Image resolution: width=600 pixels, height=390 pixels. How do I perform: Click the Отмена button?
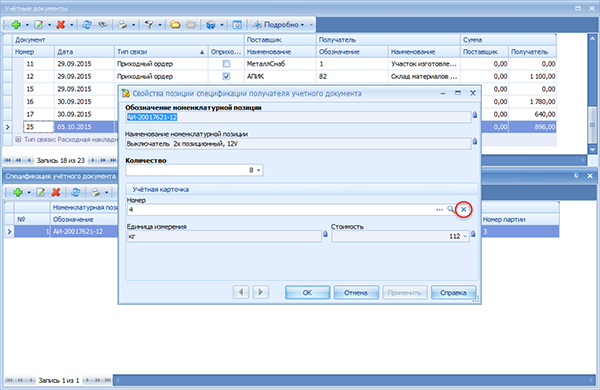[x=356, y=292]
